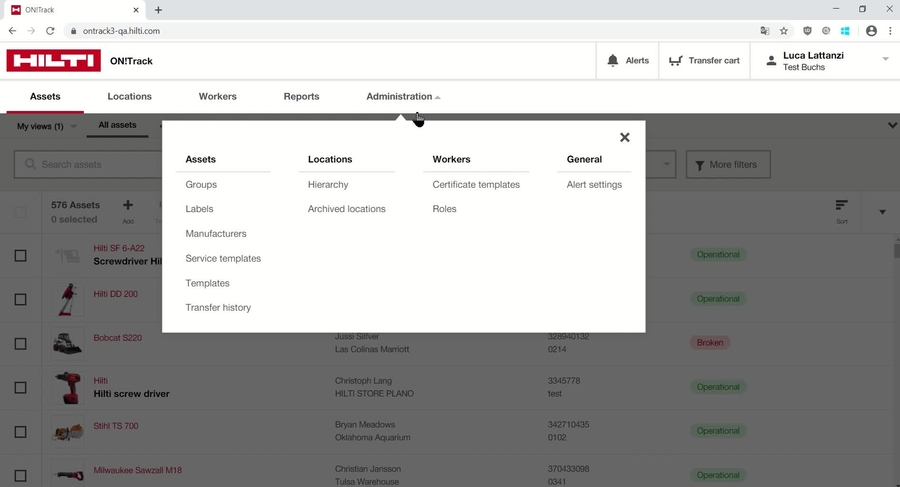
Task: Switch to the Reports tab
Action: tap(301, 96)
